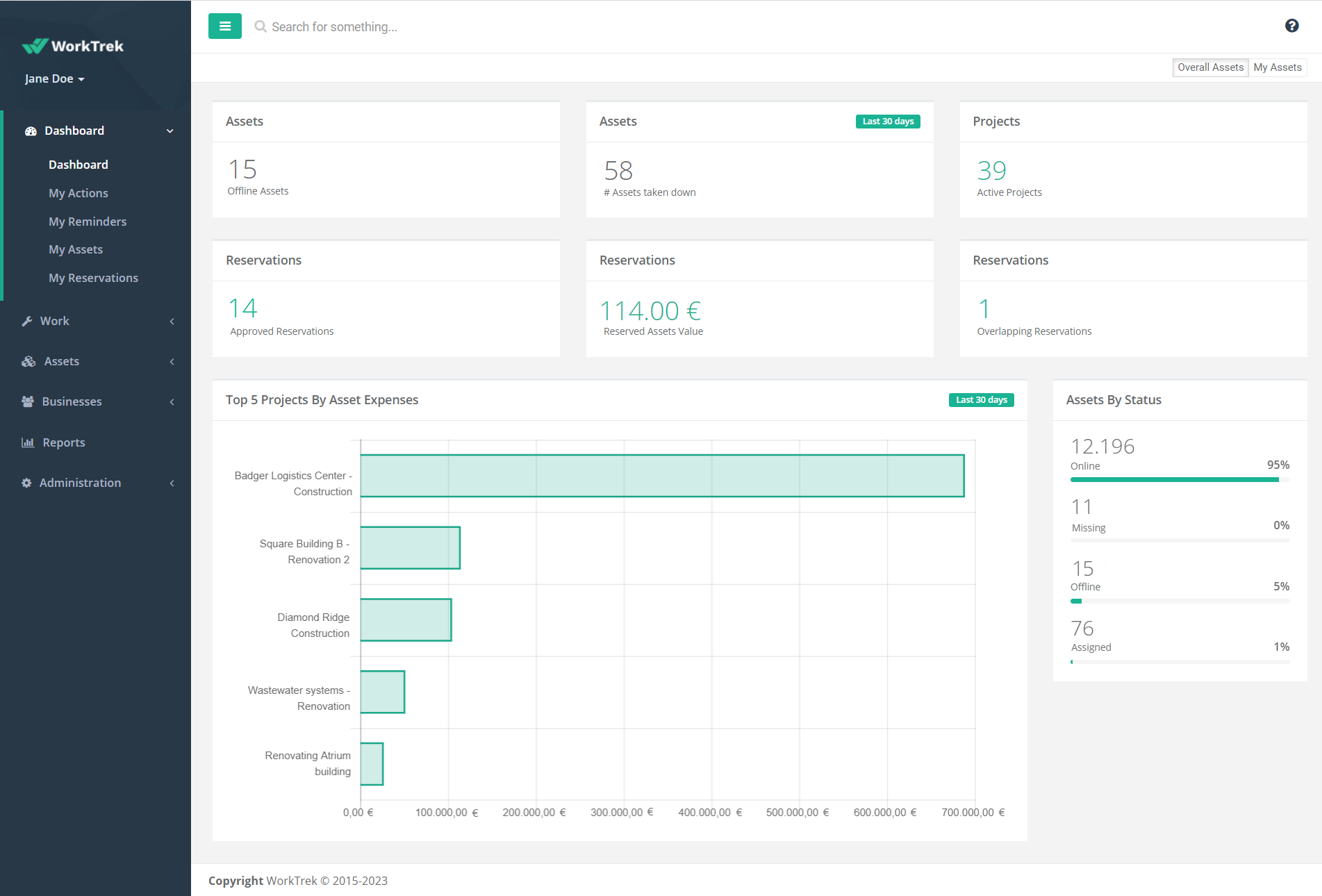The width and height of the screenshot is (1322, 896).
Task: Switch to the My Assets view
Action: [1278, 67]
